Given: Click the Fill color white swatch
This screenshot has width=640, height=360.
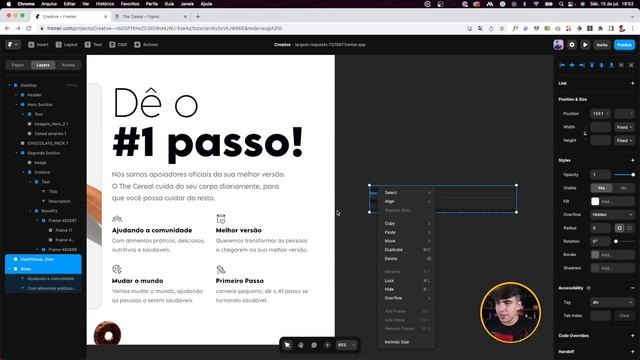Looking at the screenshot, I should [x=595, y=201].
